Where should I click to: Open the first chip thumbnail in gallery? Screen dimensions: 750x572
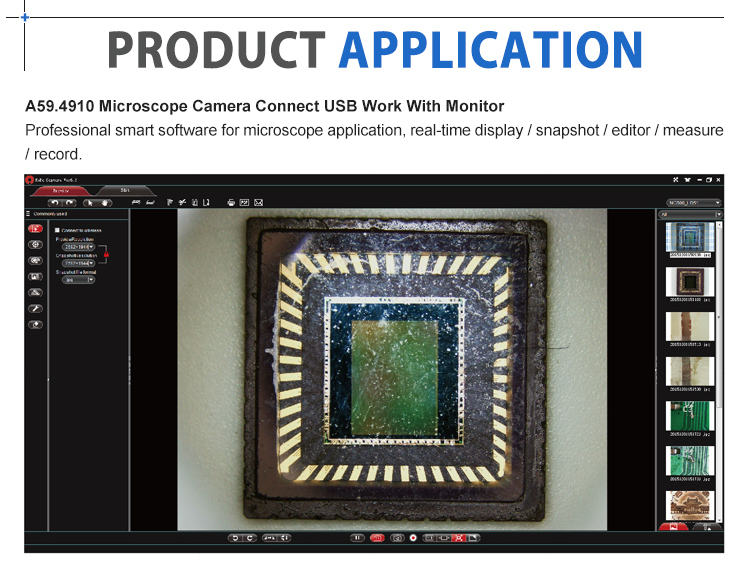pyautogui.click(x=690, y=237)
